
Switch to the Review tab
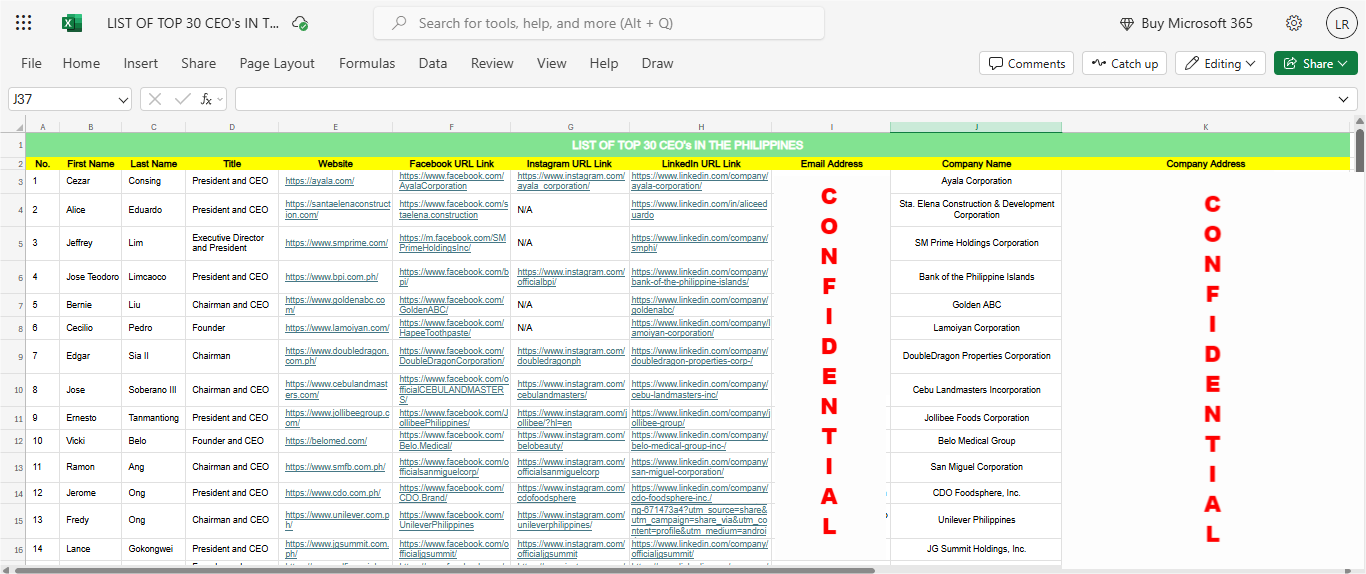(492, 63)
